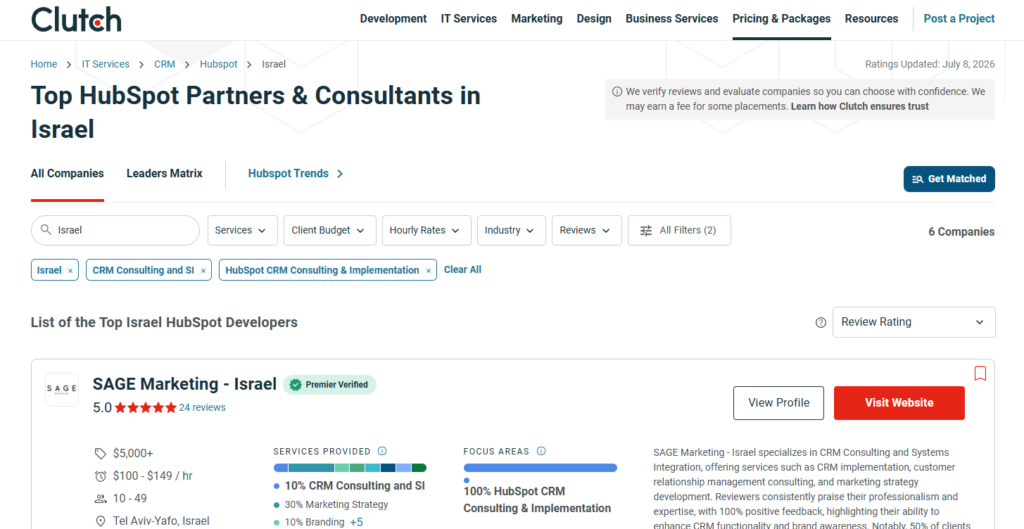The image size is (1024, 529).
Task: Click the 100% HubSpot CRM Consulting & Implementation text
Action: click(x=537, y=500)
